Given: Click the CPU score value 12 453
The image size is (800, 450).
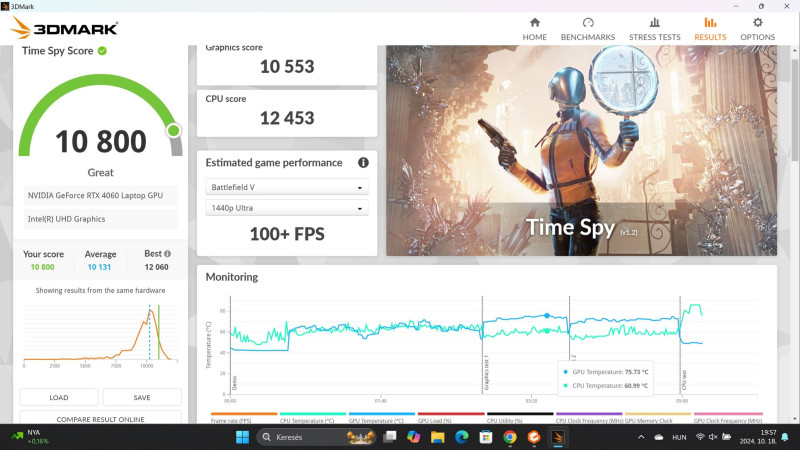Looking at the screenshot, I should coord(287,118).
